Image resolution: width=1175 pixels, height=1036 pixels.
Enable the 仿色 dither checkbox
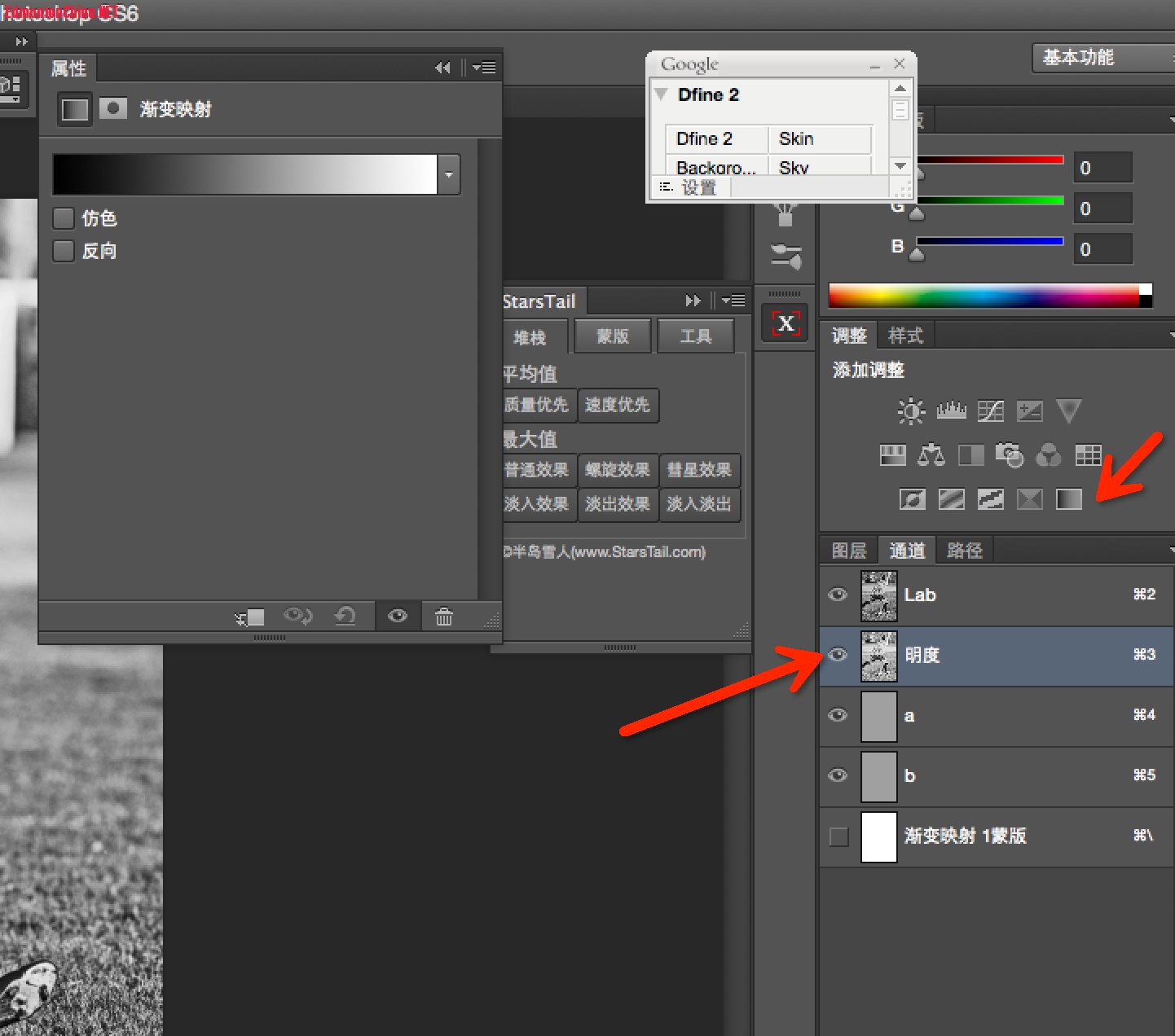(64, 218)
